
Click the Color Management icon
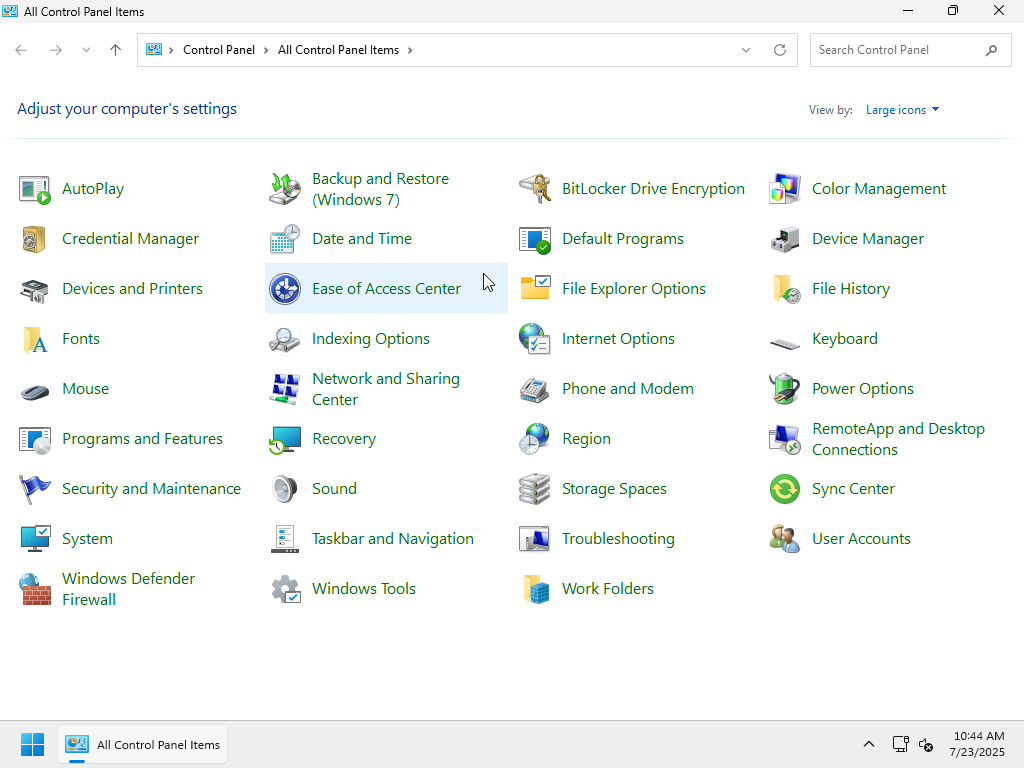point(785,189)
